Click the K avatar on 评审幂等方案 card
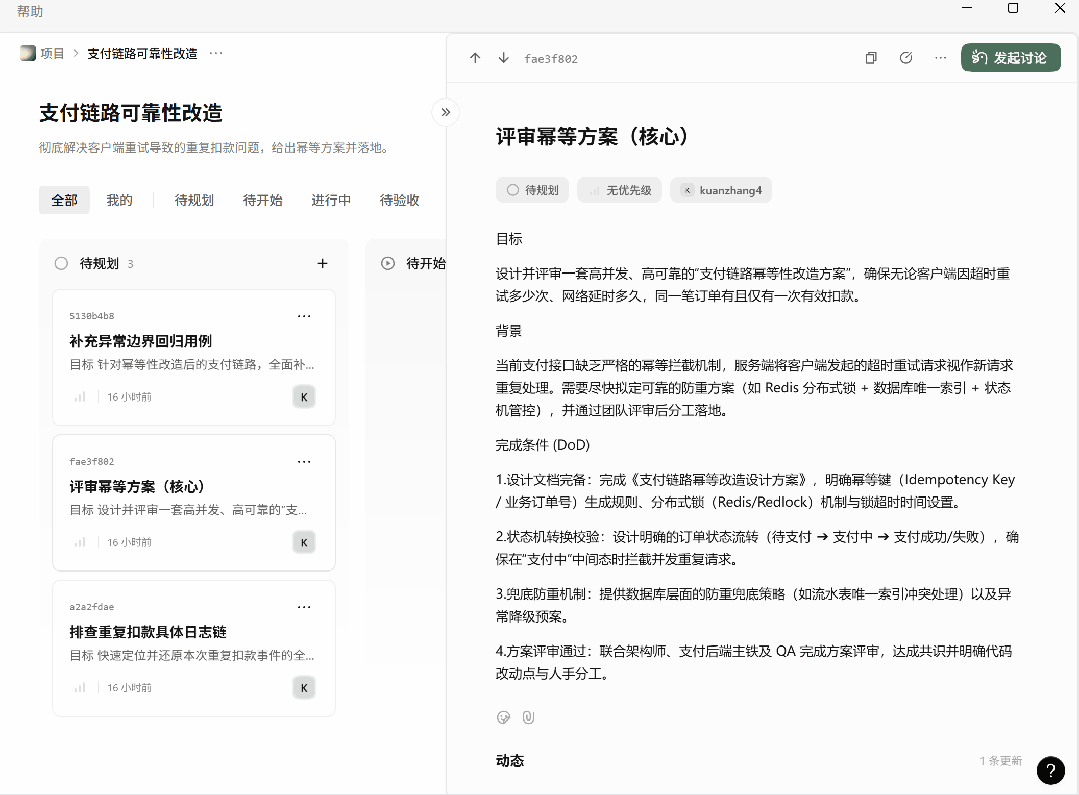The image size is (1079, 795). tap(304, 542)
